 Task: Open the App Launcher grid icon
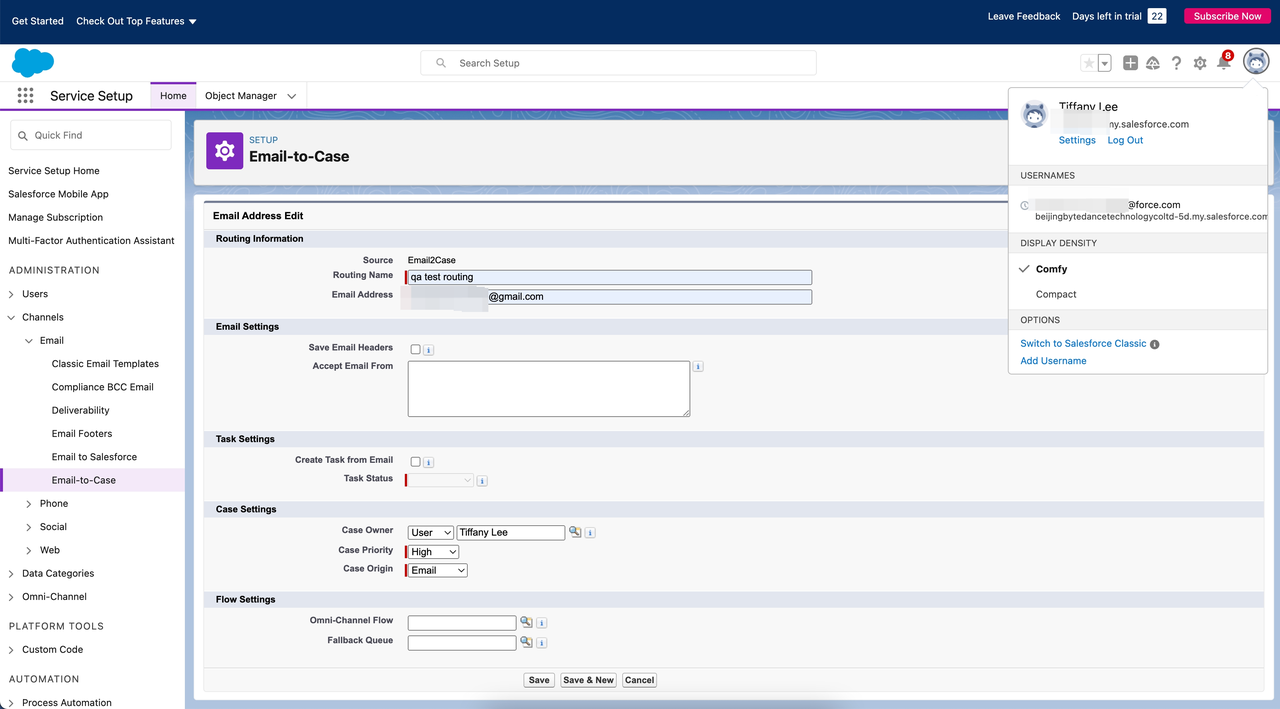point(25,96)
